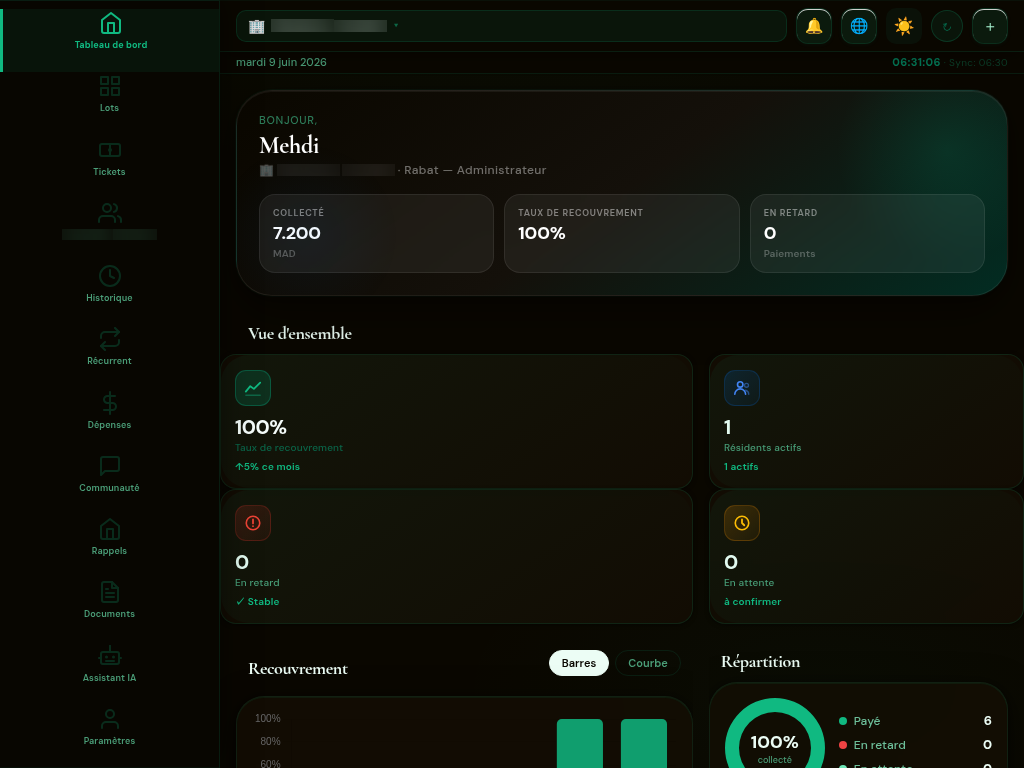Open Historique from sidebar

pos(110,285)
